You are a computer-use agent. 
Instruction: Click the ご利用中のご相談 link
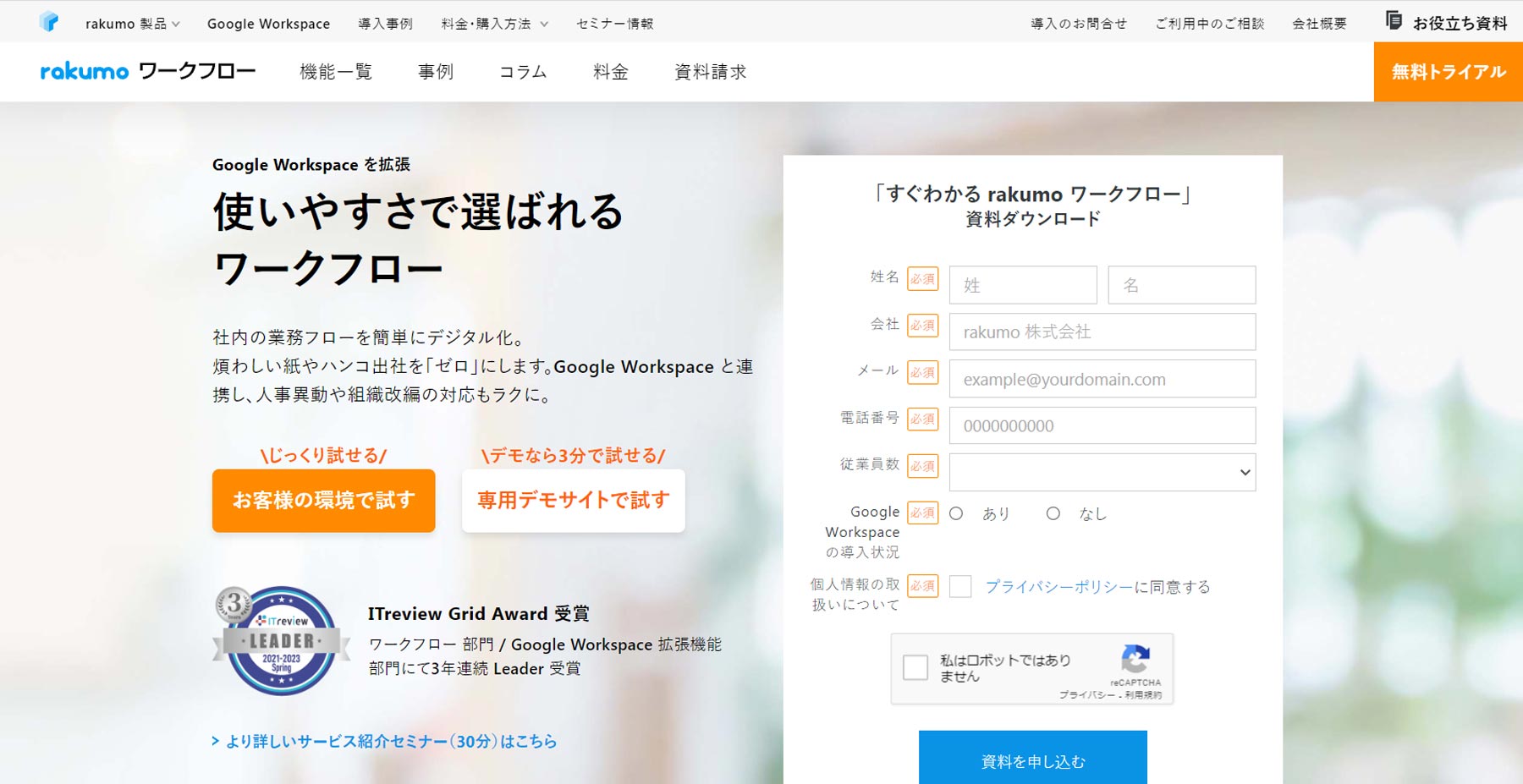(x=1210, y=24)
